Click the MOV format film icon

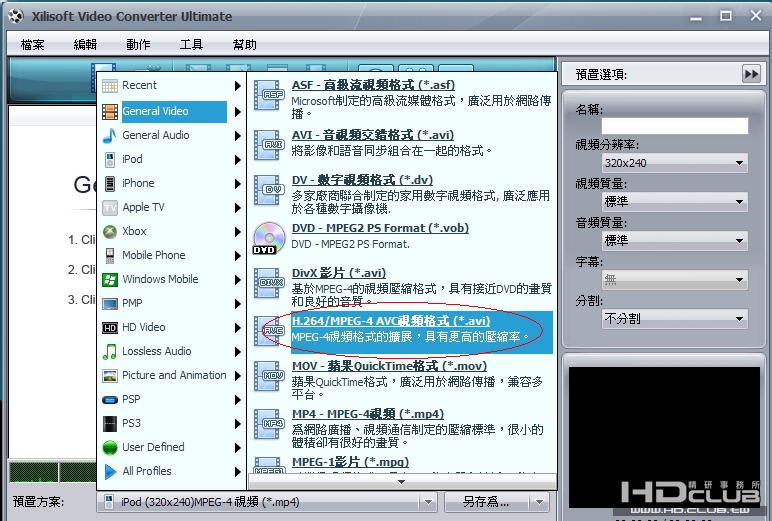point(269,376)
